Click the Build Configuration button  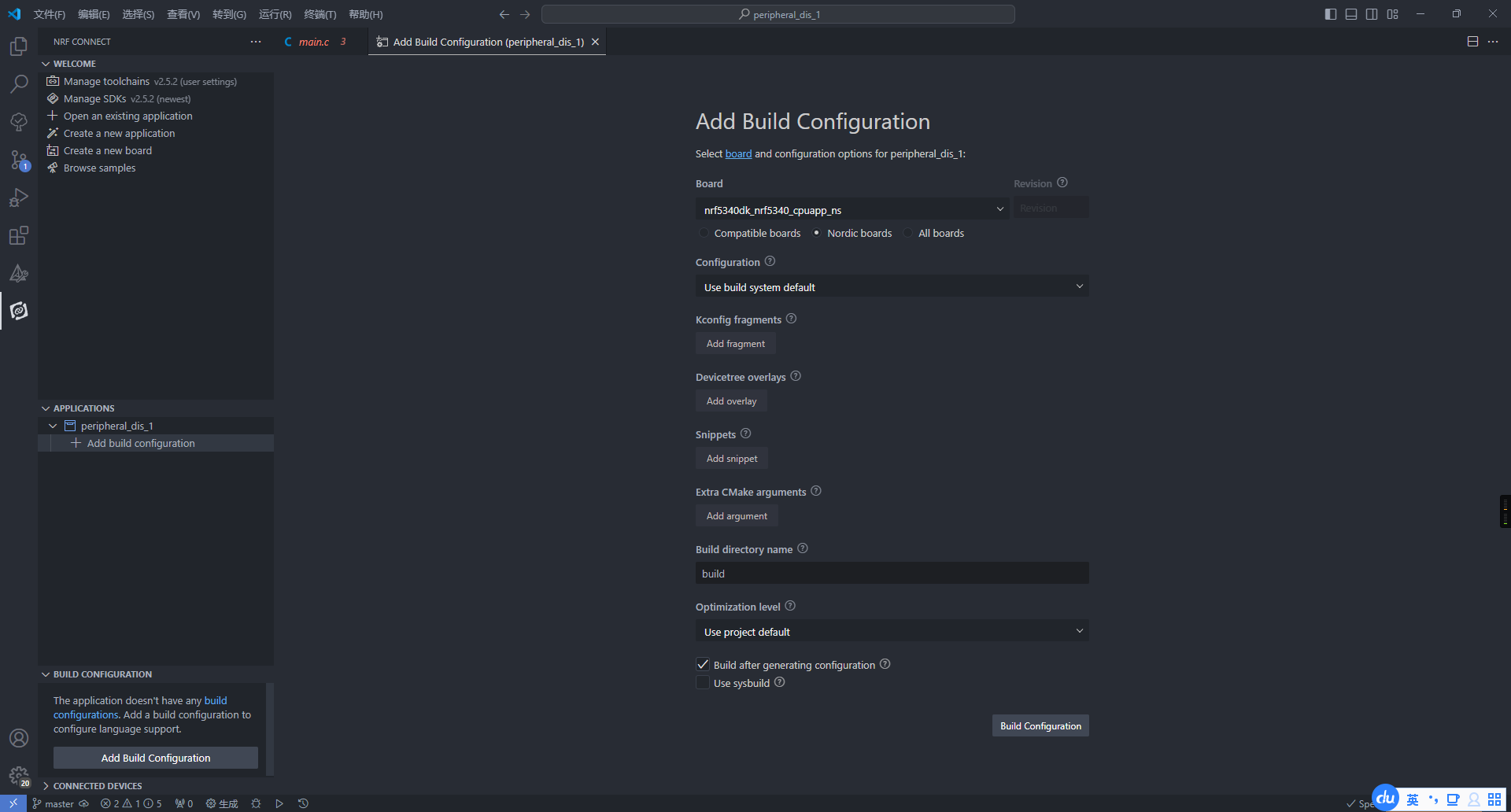[x=1040, y=725]
